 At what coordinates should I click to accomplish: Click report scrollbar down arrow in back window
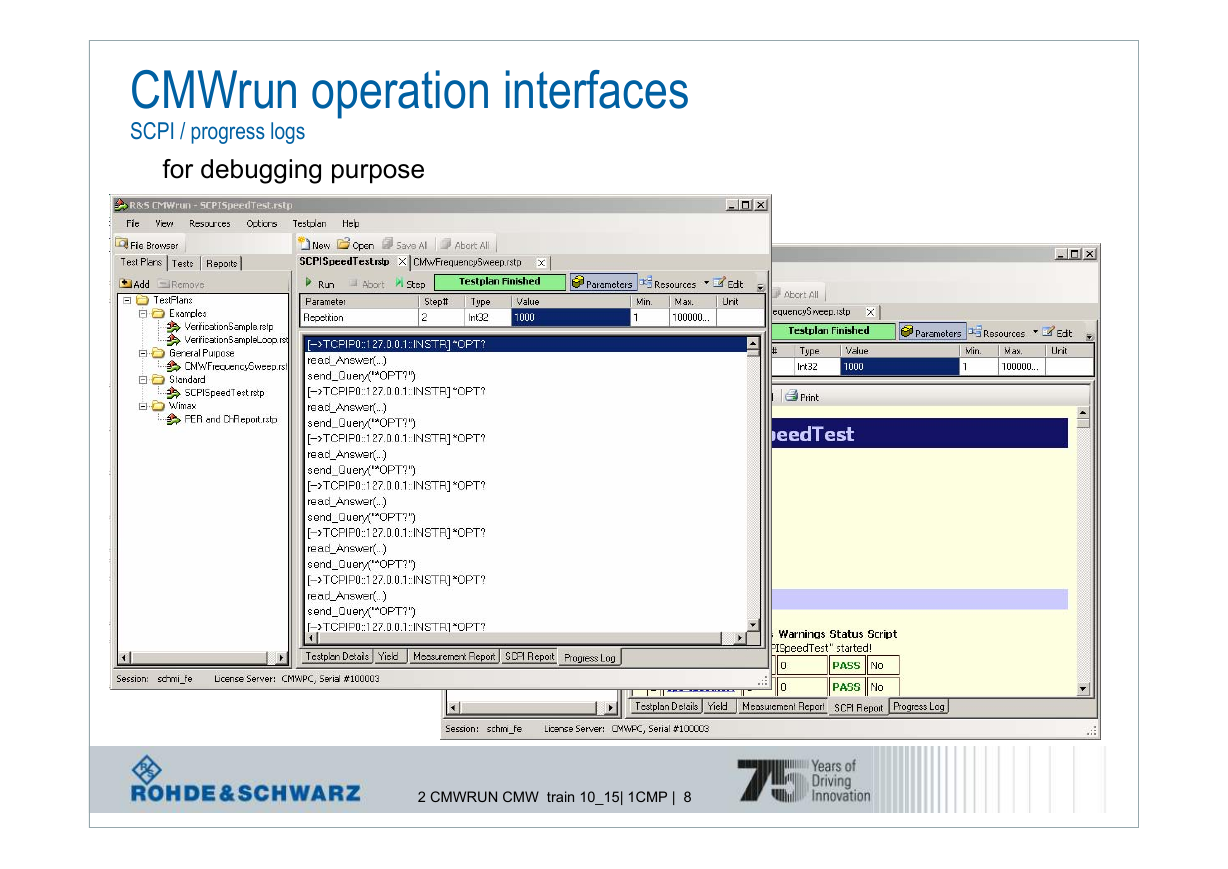coord(1083,688)
